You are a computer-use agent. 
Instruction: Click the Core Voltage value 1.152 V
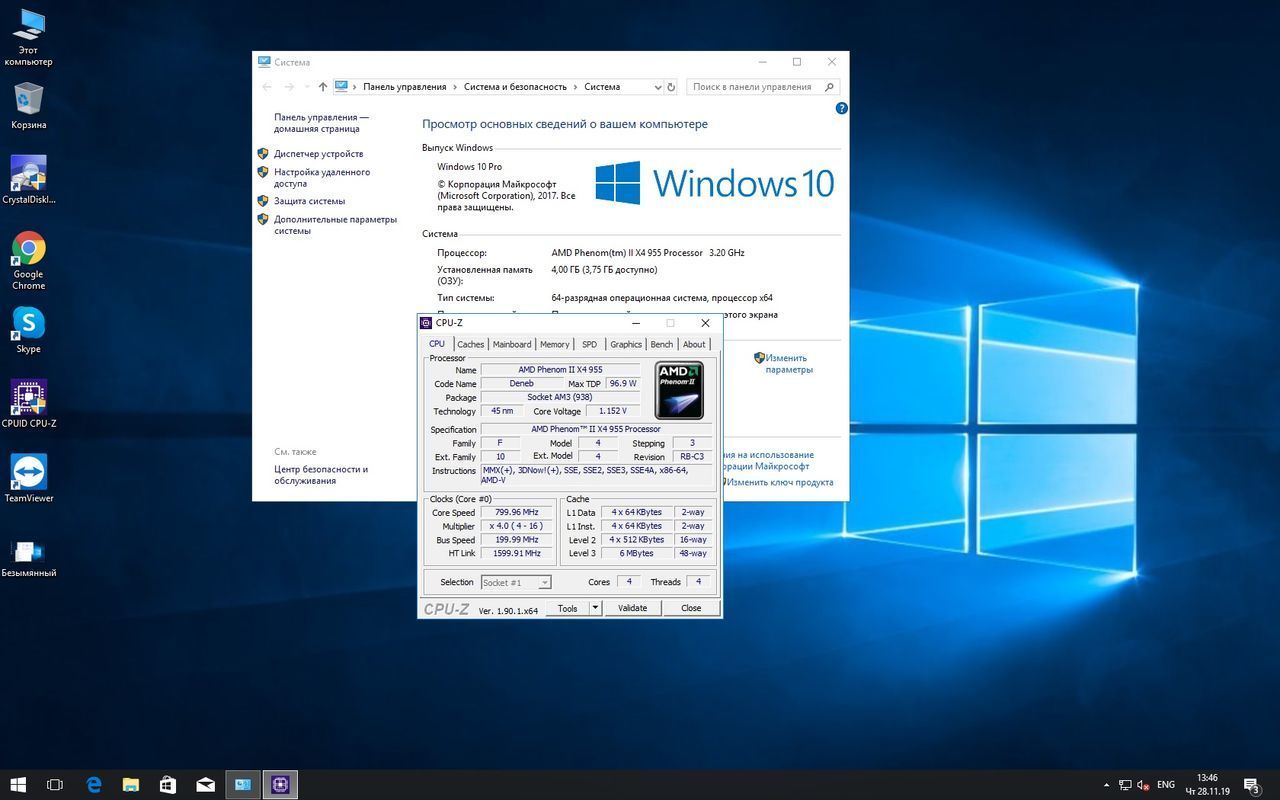coord(612,411)
